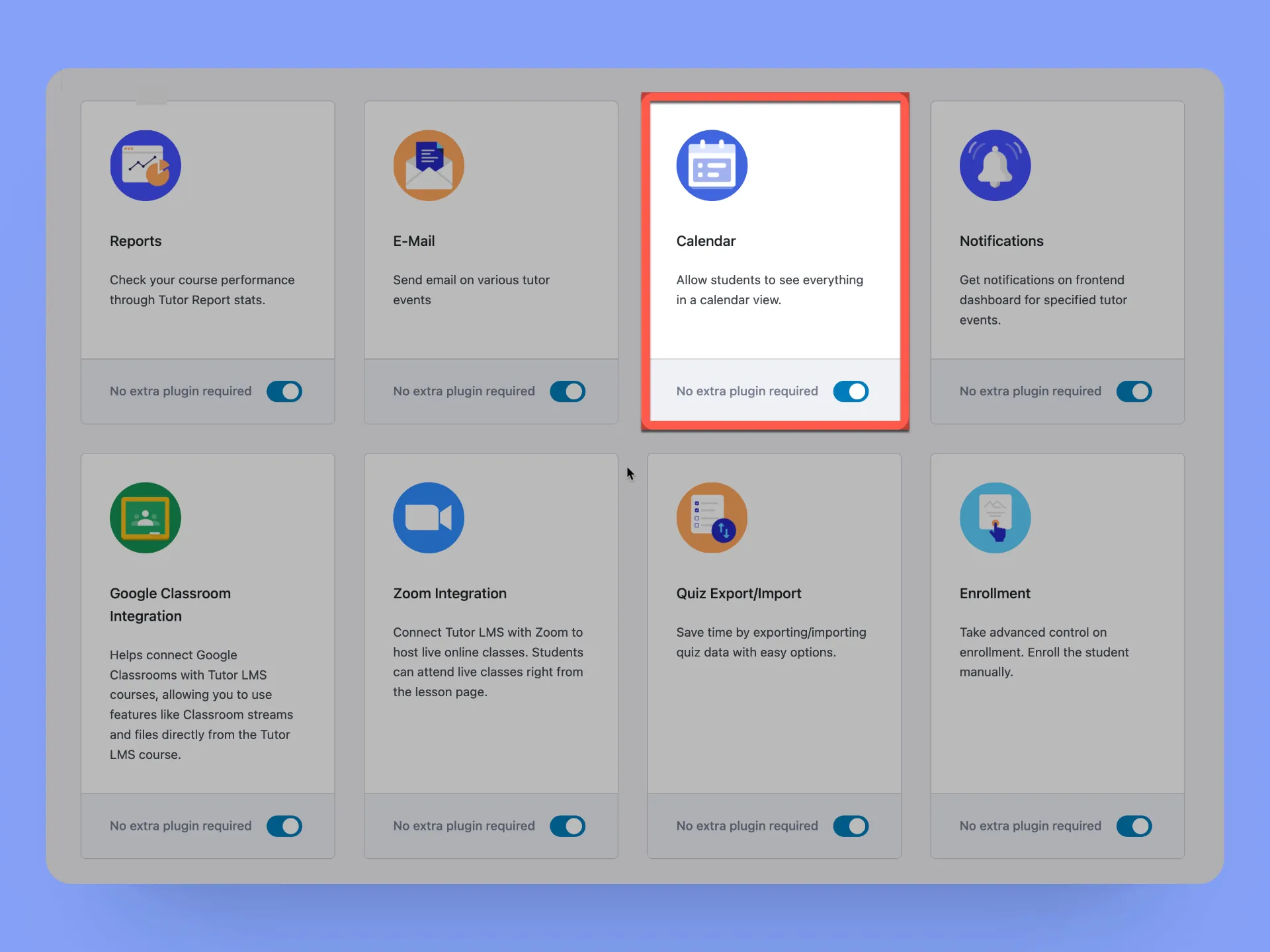Click 'Check your course performance' description
Image resolution: width=1270 pixels, height=952 pixels.
coord(202,290)
